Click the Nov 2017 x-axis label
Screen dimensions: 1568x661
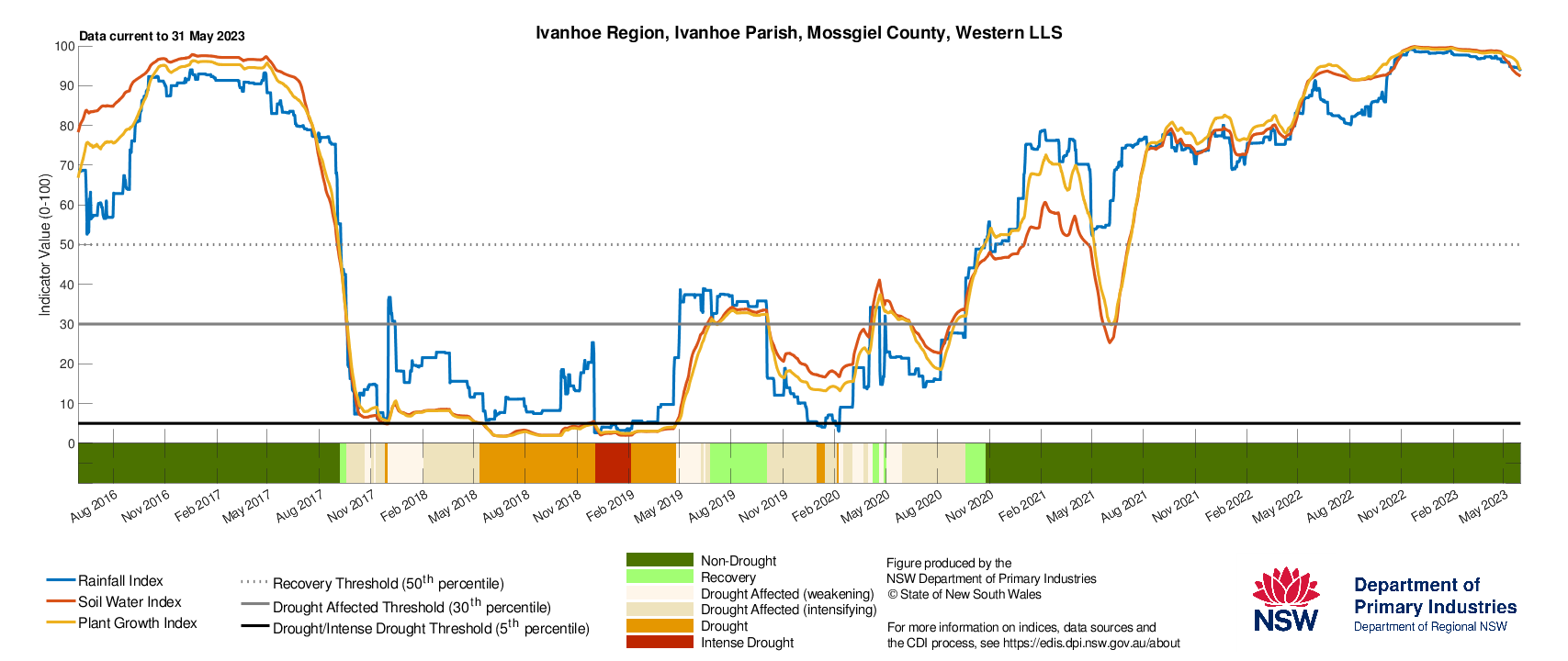pos(352,505)
